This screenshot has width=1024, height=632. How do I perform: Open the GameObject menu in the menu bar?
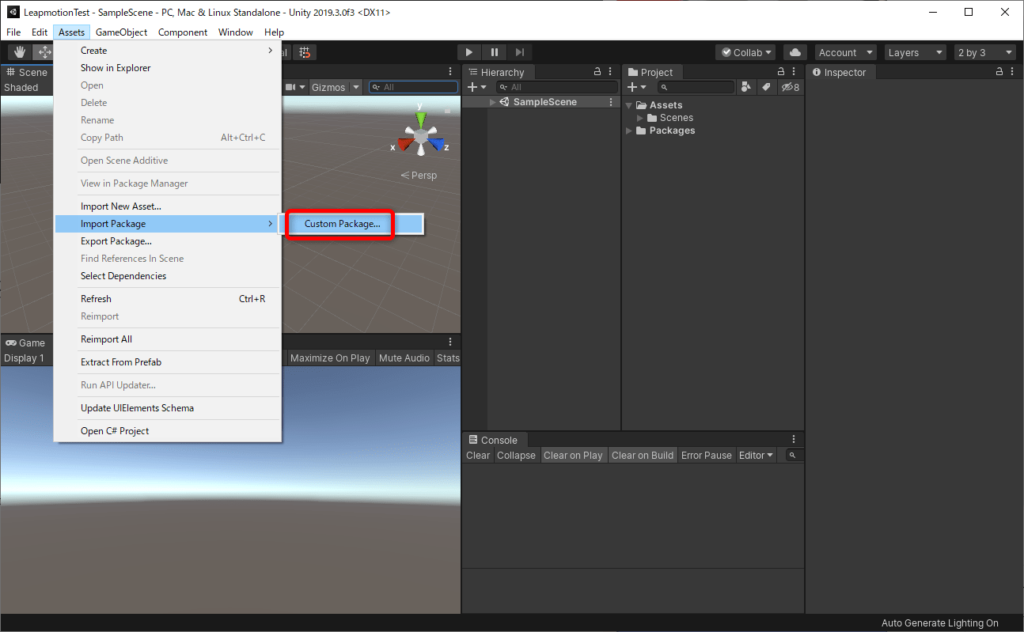pos(121,32)
